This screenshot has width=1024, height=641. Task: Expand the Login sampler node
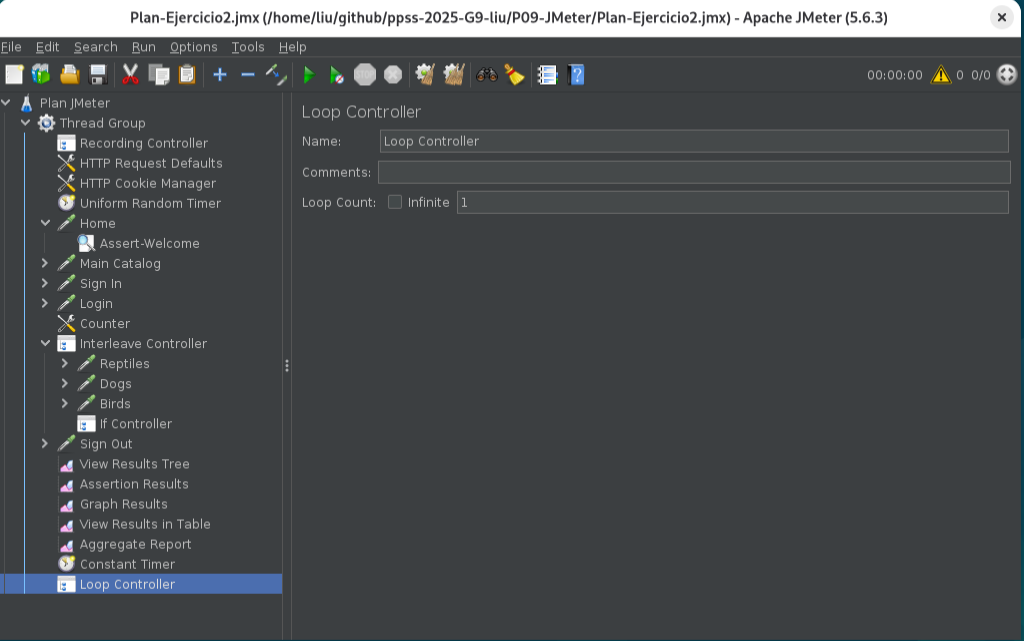[x=44, y=303]
